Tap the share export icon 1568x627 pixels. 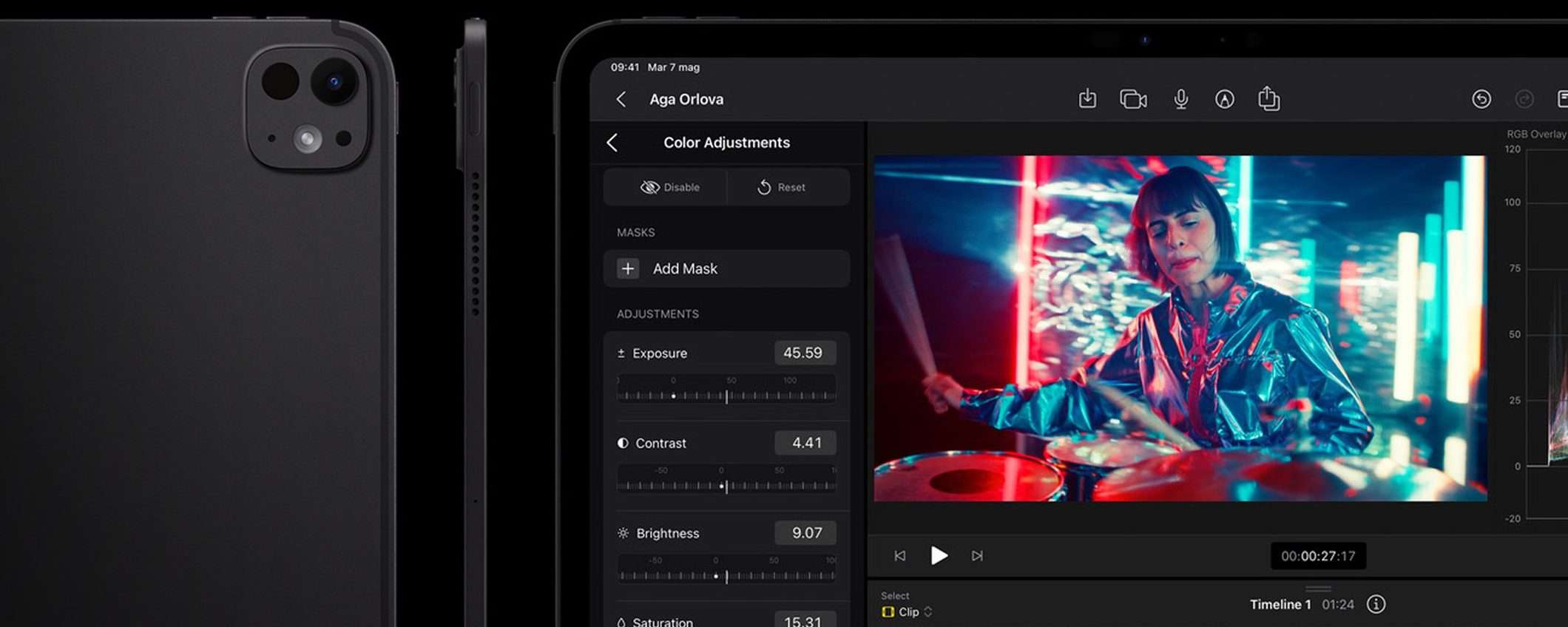[1268, 98]
